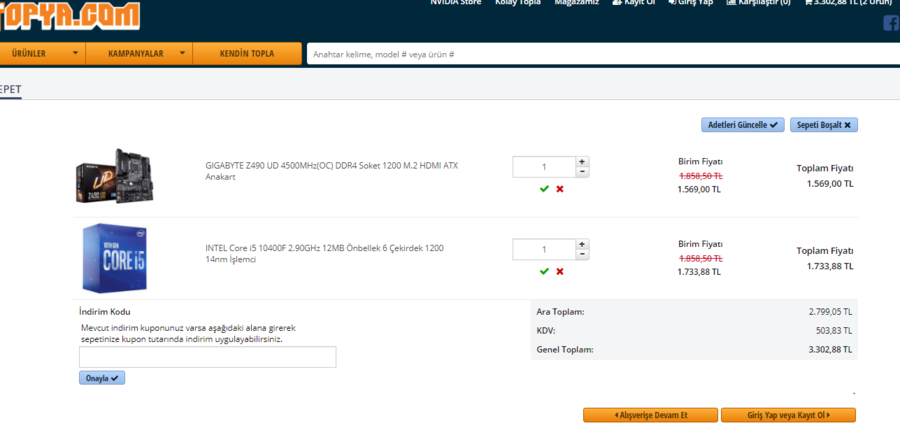This screenshot has width=900, height=442.
Task: Click INTEL total price 1.733,88 TL
Action: click(830, 266)
